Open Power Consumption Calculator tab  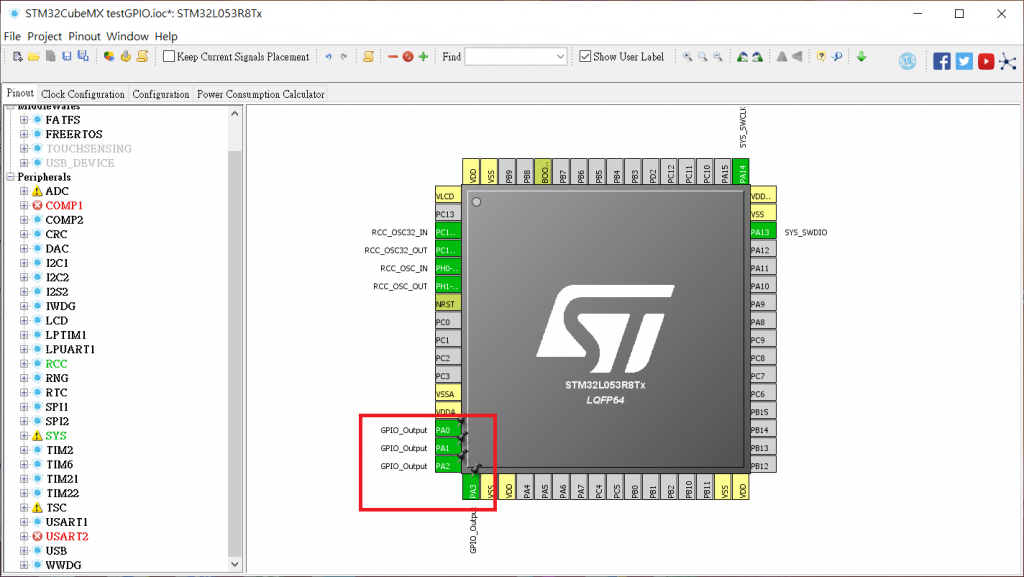click(x=261, y=94)
